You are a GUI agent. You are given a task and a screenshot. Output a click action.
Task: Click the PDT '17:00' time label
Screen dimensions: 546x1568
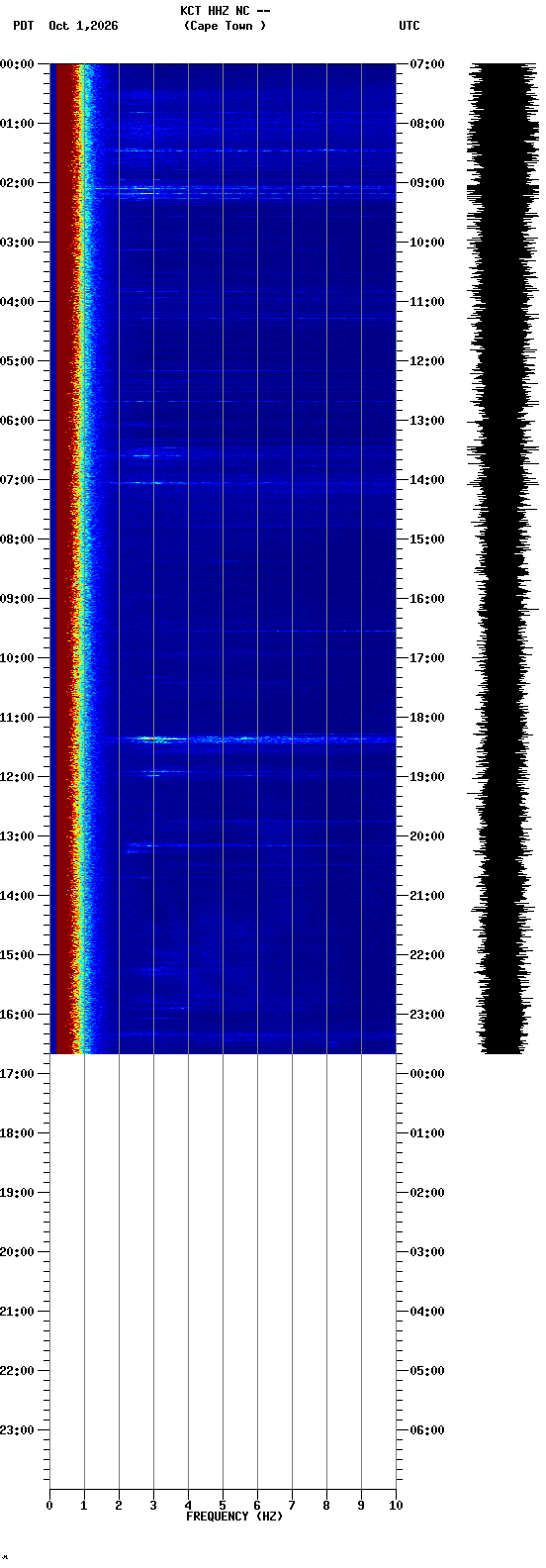(17, 1074)
